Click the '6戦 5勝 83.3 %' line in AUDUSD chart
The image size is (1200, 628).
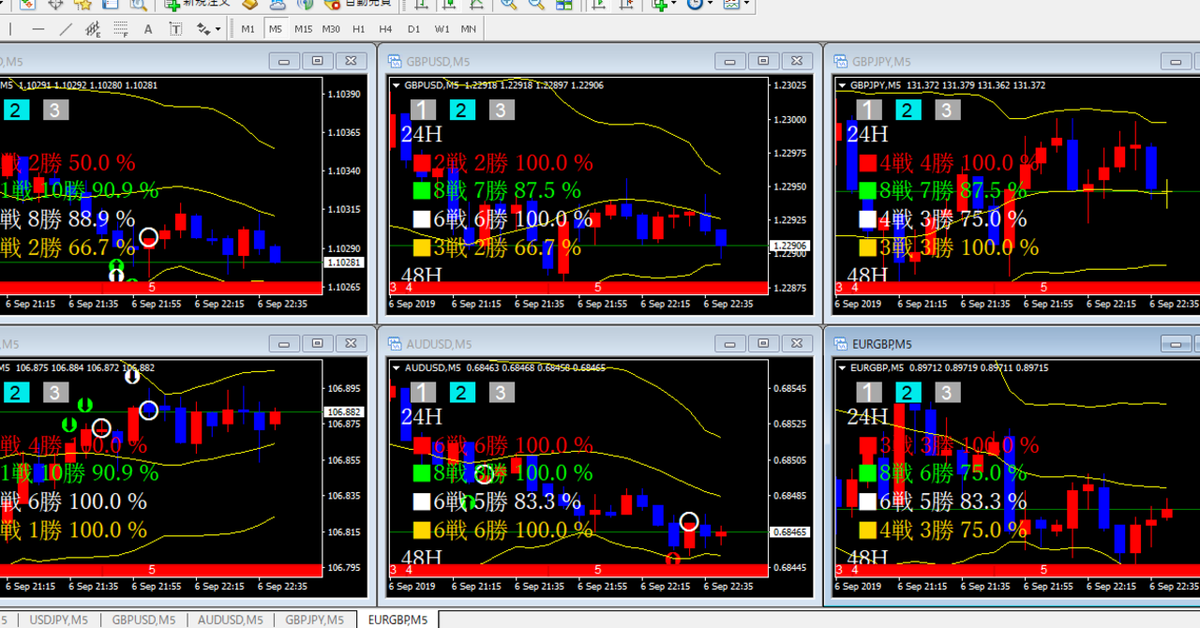(506, 501)
